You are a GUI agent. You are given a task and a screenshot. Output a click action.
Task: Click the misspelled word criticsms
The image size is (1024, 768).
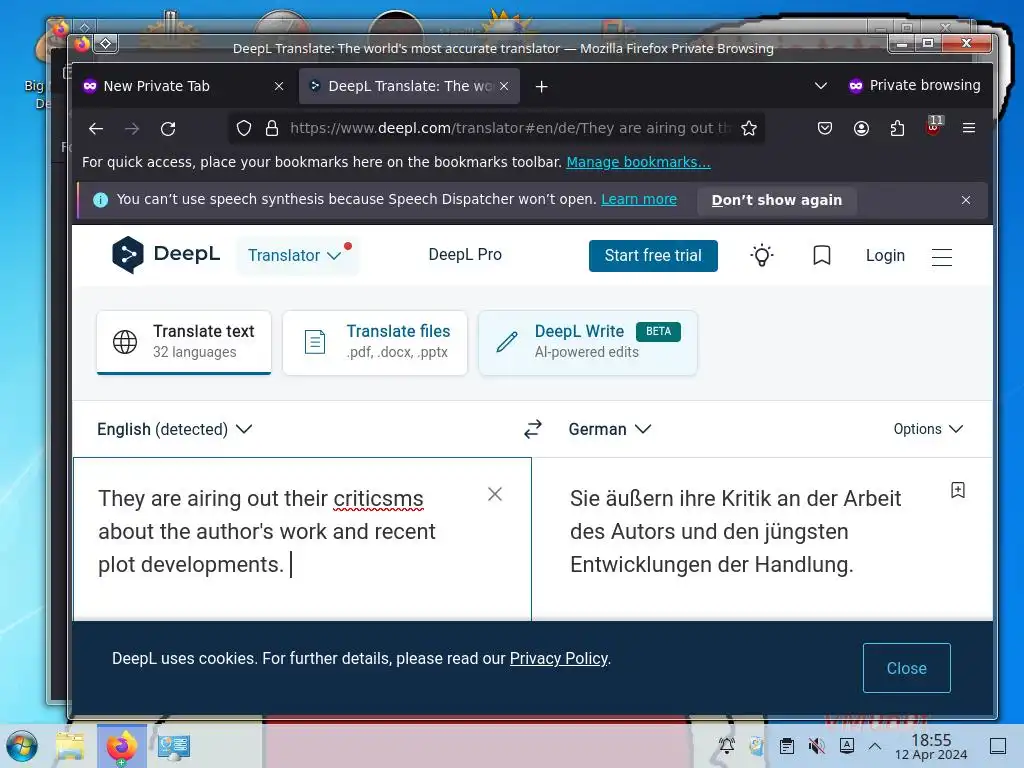tap(378, 498)
